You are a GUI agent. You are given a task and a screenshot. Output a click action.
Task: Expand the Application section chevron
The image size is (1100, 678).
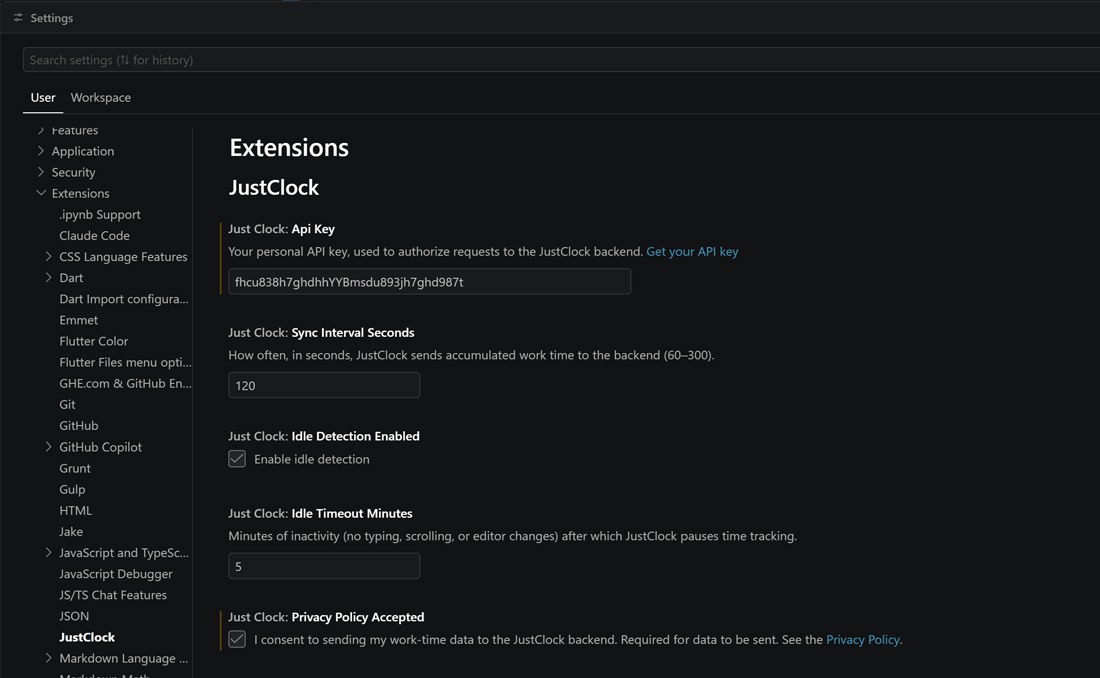pyautogui.click(x=41, y=151)
